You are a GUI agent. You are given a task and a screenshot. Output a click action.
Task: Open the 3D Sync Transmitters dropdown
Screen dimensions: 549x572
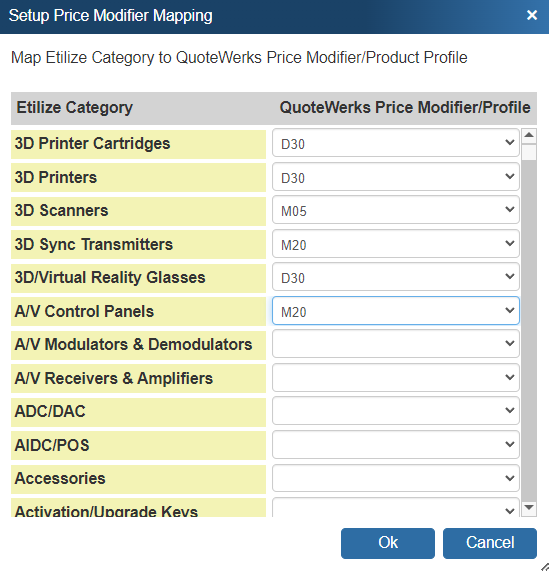tap(396, 244)
